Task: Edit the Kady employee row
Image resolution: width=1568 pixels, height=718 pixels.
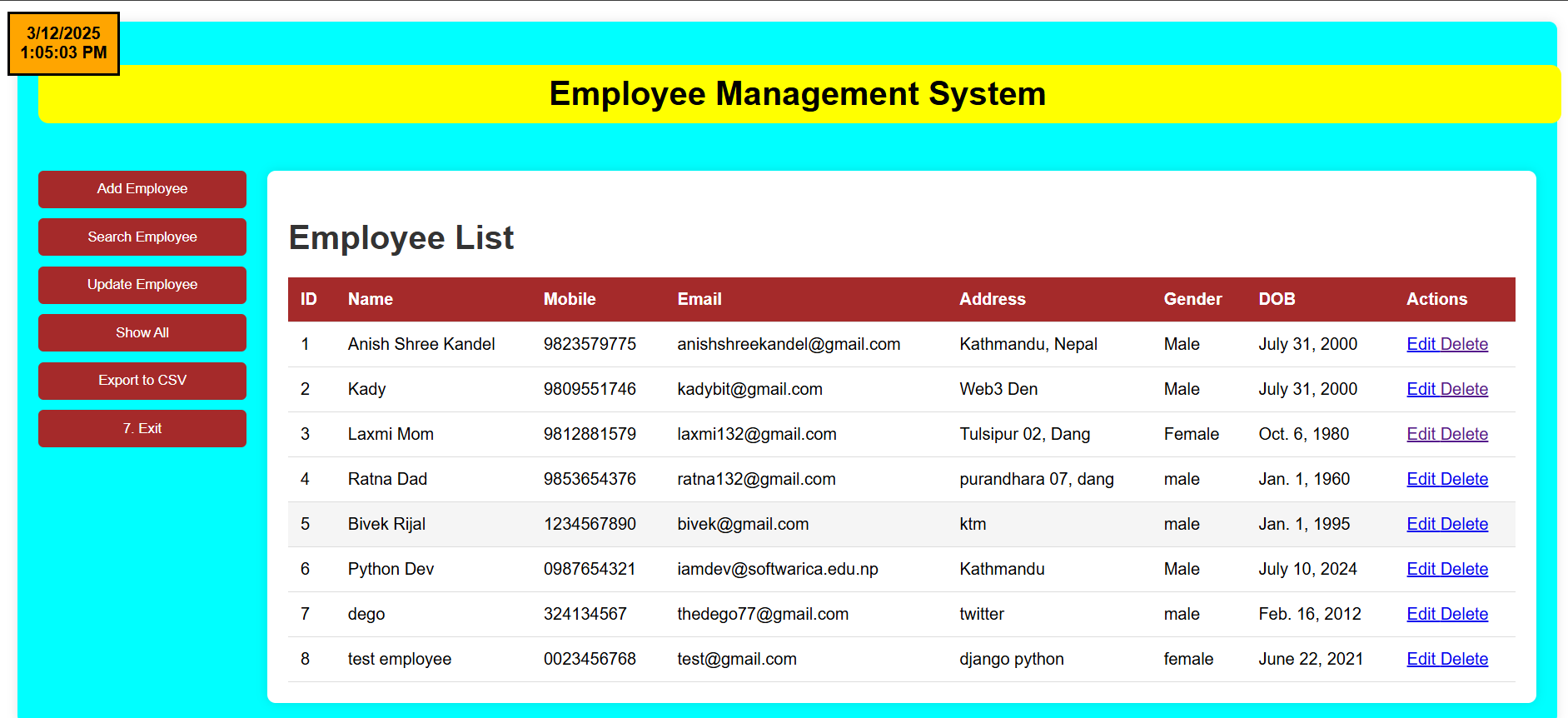Action: (1421, 389)
